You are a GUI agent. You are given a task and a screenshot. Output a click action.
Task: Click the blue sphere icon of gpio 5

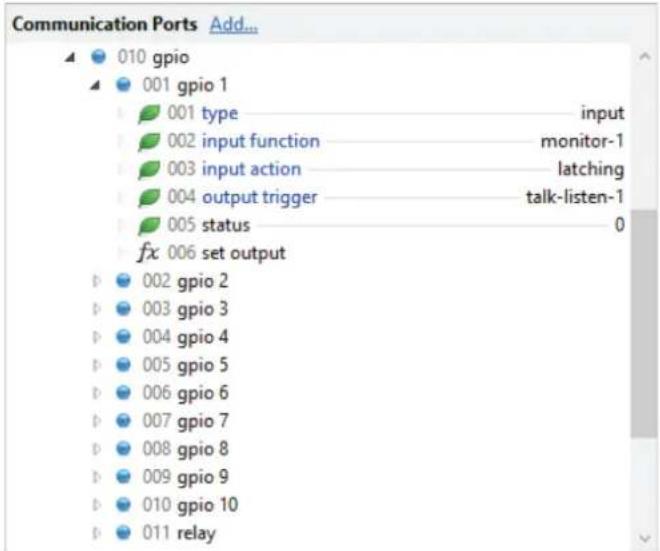pos(123,364)
